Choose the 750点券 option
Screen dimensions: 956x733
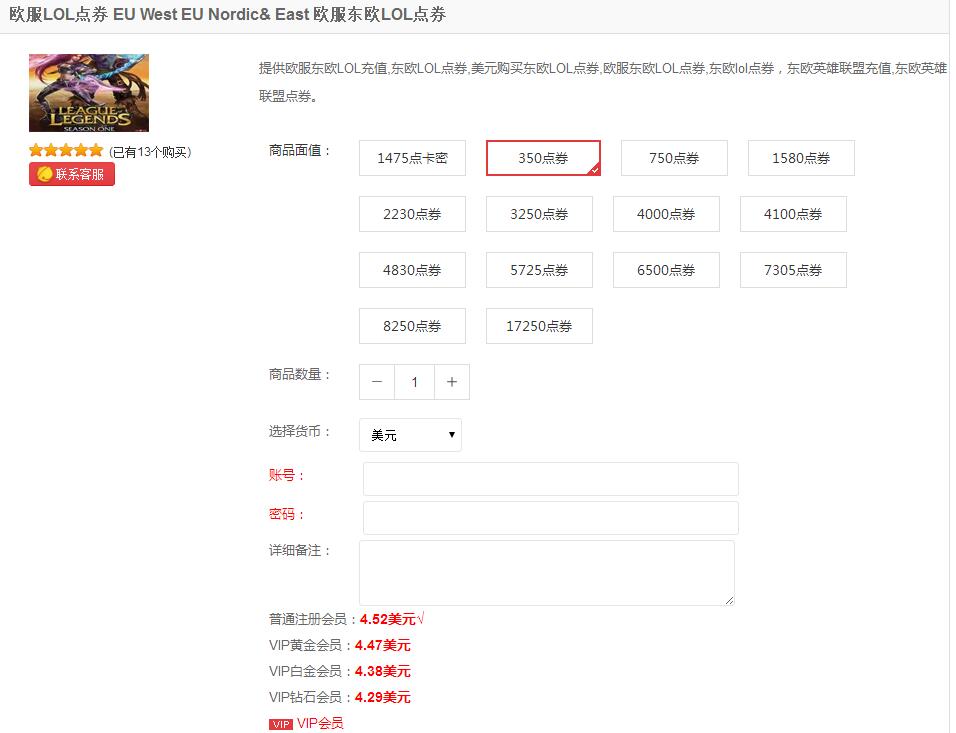674,158
